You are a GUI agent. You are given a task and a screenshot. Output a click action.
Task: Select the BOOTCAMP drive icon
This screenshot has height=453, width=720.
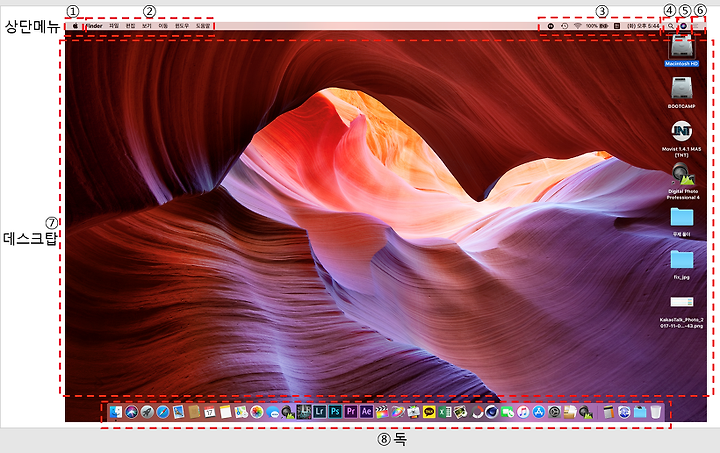point(682,88)
